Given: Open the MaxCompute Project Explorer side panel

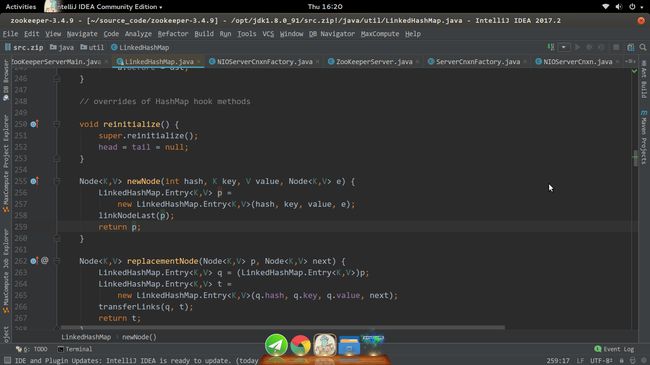Looking at the screenshot, I should (6, 164).
